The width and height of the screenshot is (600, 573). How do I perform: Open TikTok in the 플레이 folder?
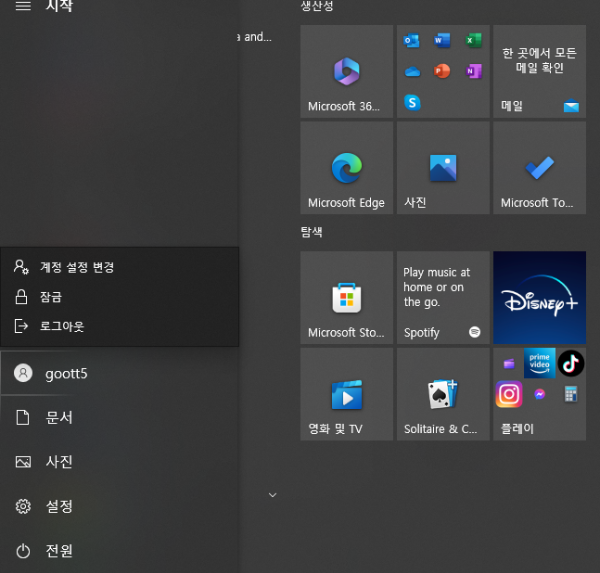coord(571,363)
